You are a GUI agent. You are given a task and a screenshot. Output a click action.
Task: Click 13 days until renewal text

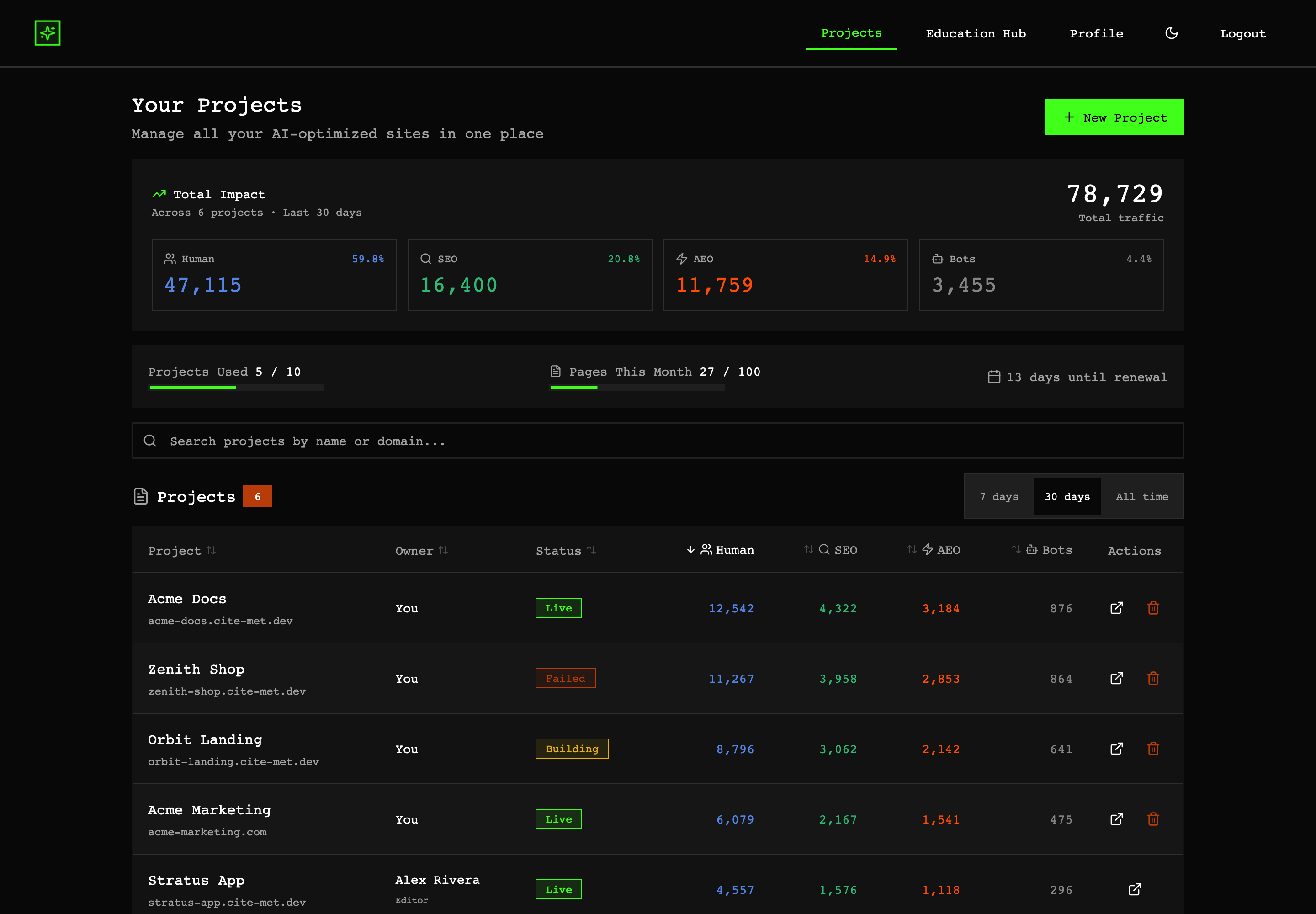[x=1086, y=377]
